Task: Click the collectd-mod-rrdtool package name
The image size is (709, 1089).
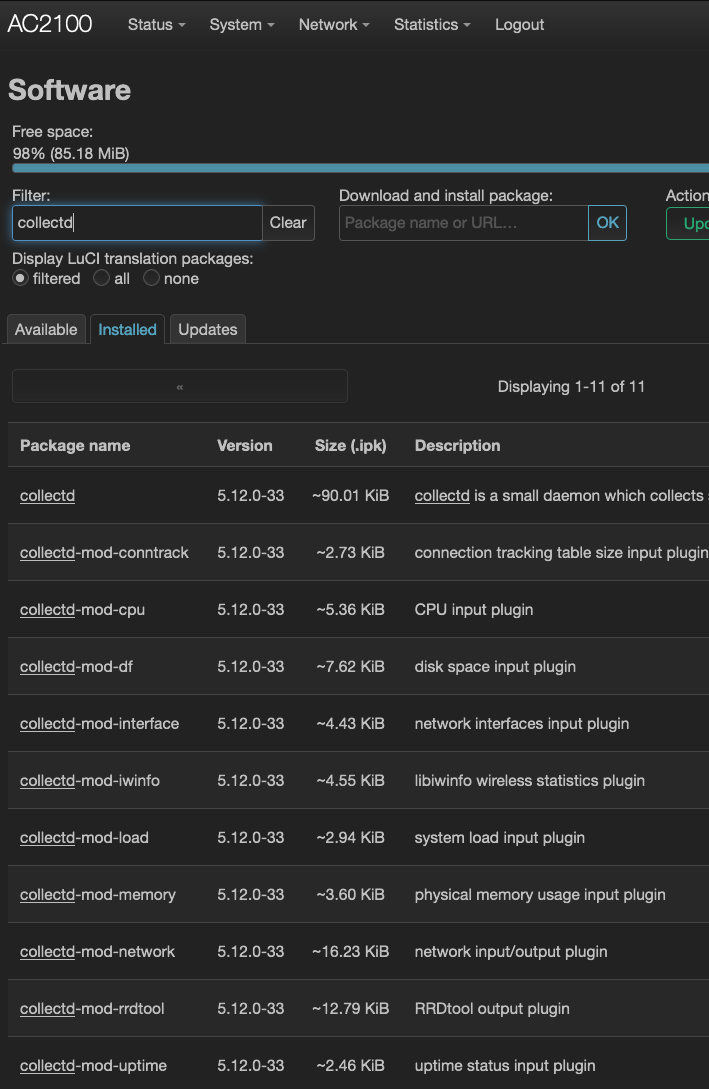Action: click(x=92, y=1008)
